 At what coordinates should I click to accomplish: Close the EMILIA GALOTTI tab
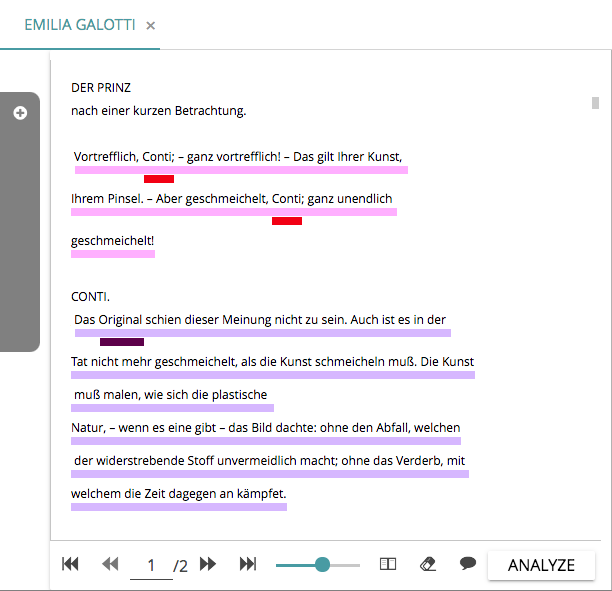(x=150, y=26)
